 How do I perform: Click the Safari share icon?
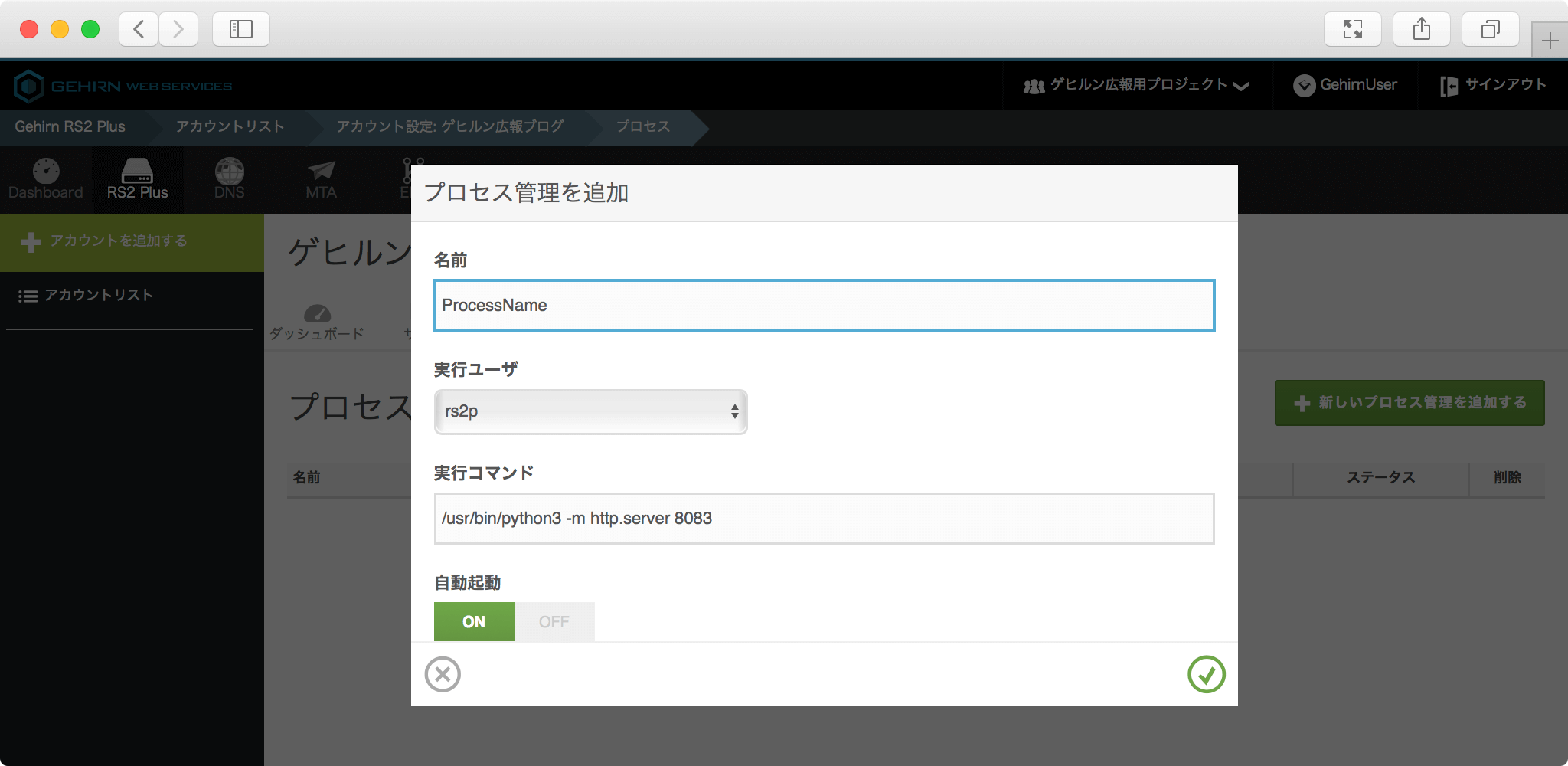tap(1421, 30)
